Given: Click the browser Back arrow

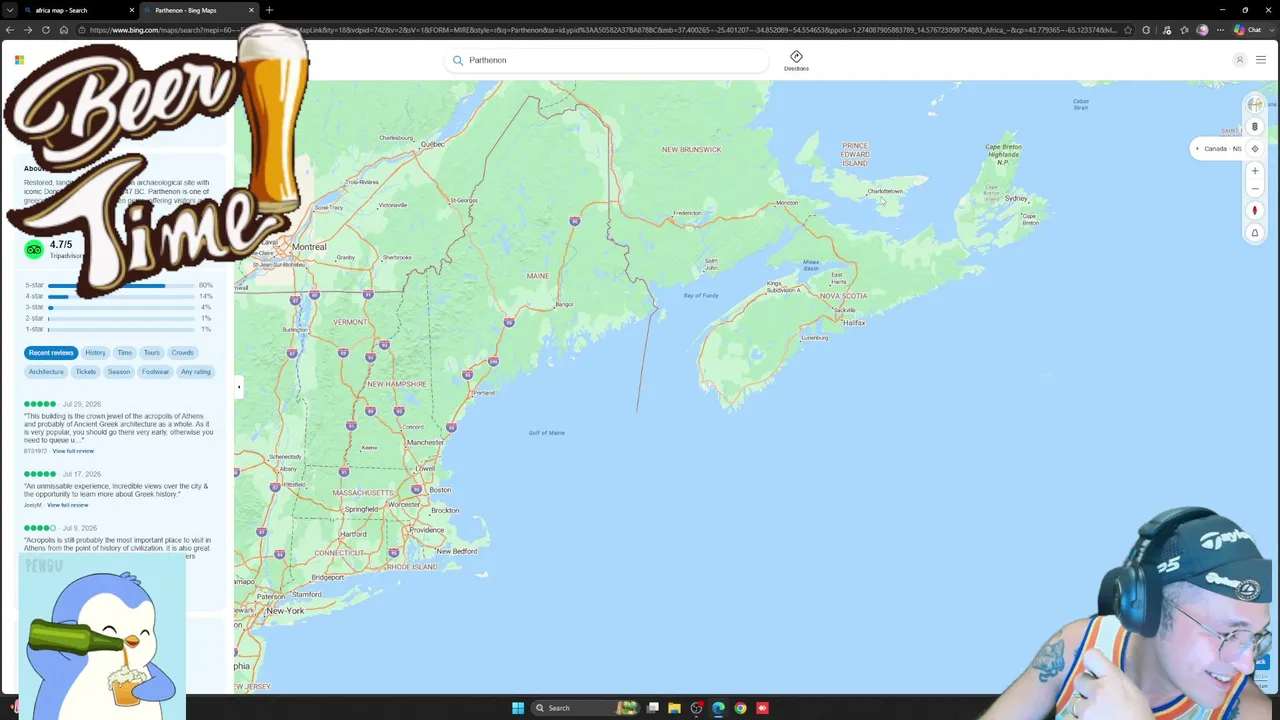Looking at the screenshot, I should 9,30.
